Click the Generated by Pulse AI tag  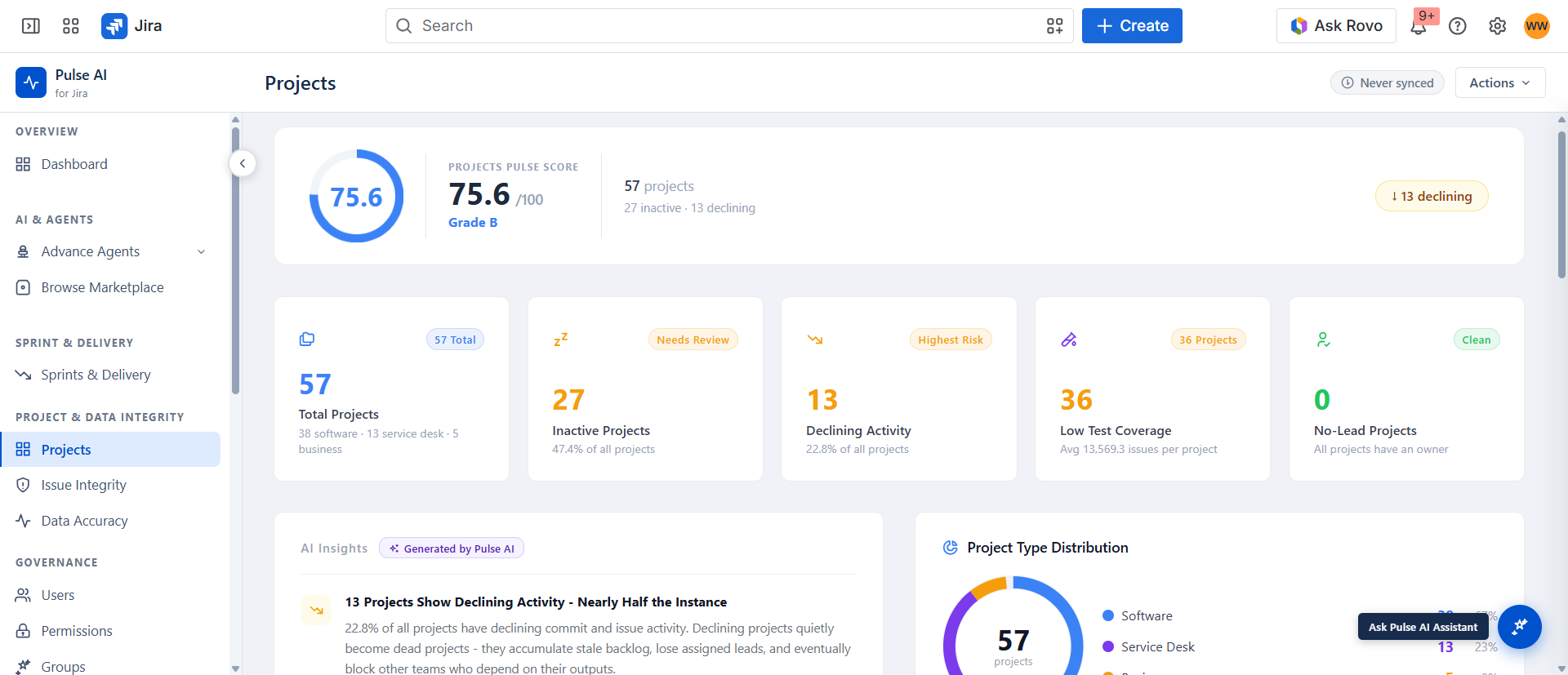click(x=452, y=548)
